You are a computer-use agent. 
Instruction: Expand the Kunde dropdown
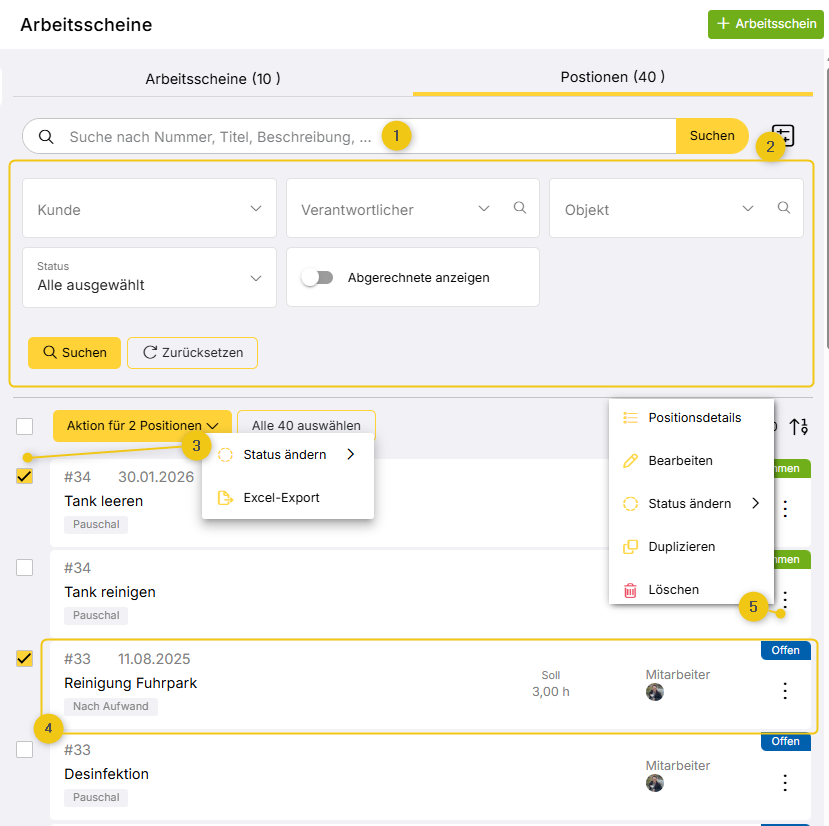click(x=149, y=209)
